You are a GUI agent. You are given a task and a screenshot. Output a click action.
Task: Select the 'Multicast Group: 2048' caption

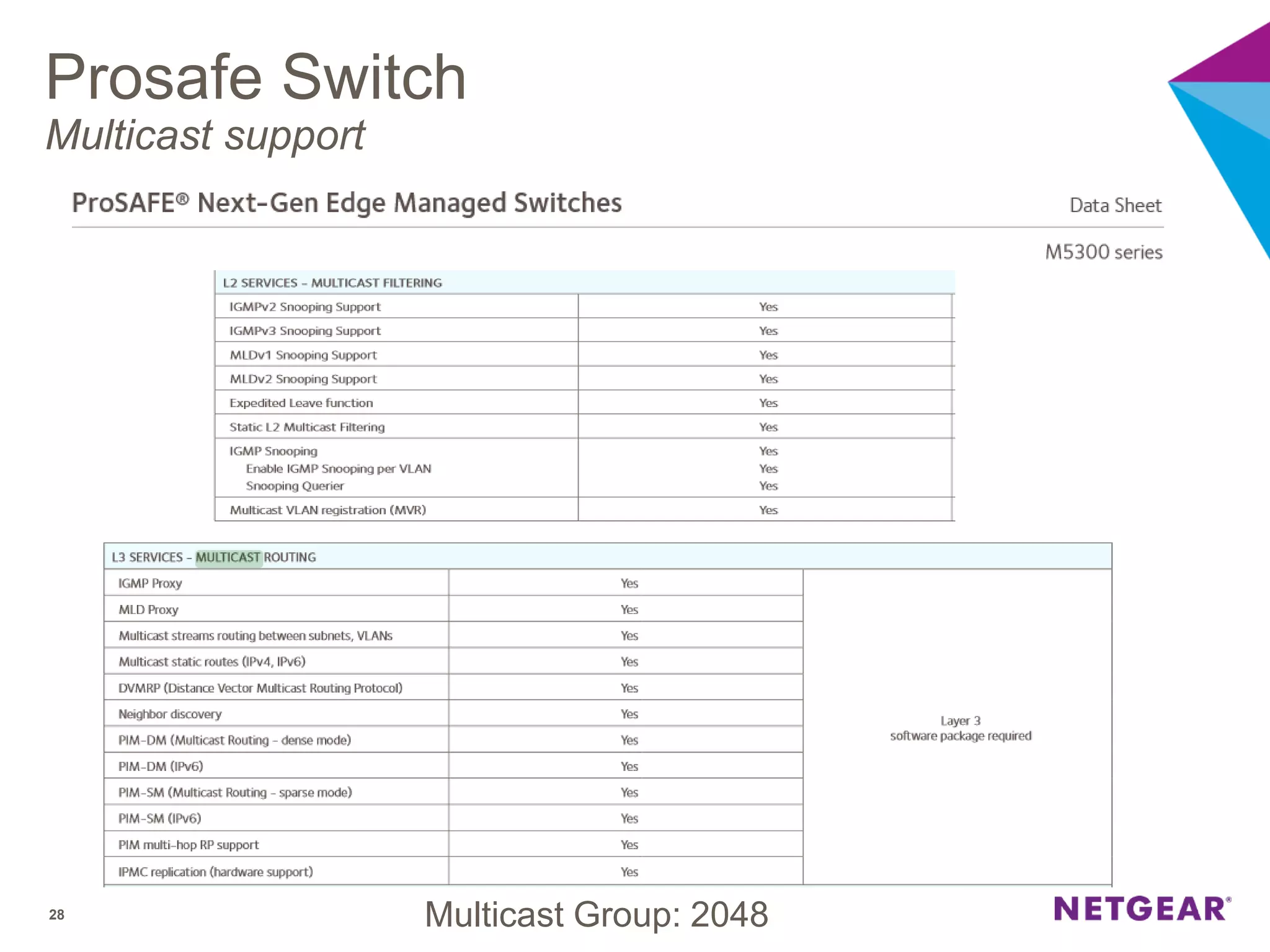pos(597,914)
